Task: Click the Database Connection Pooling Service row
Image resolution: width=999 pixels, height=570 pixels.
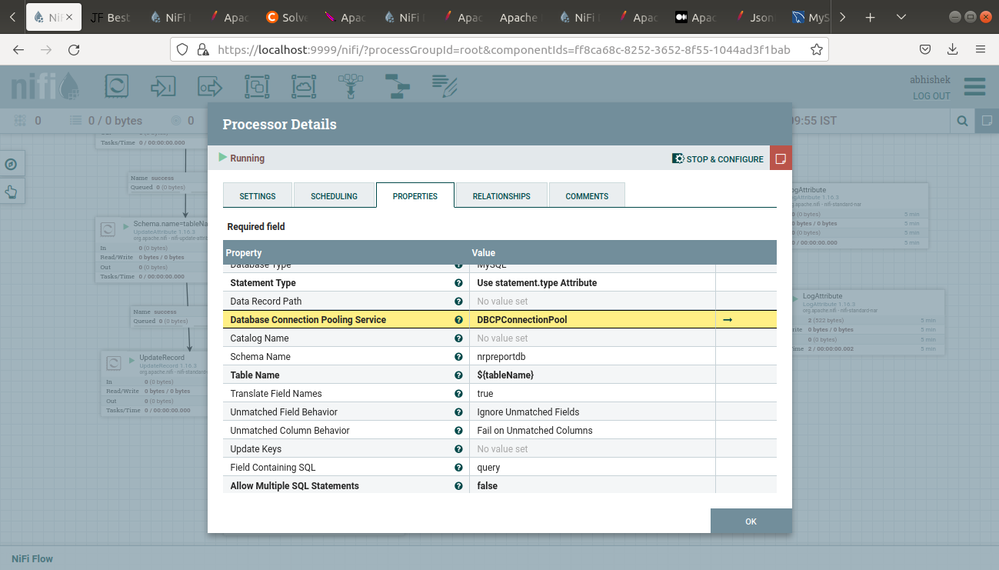Action: coord(500,320)
